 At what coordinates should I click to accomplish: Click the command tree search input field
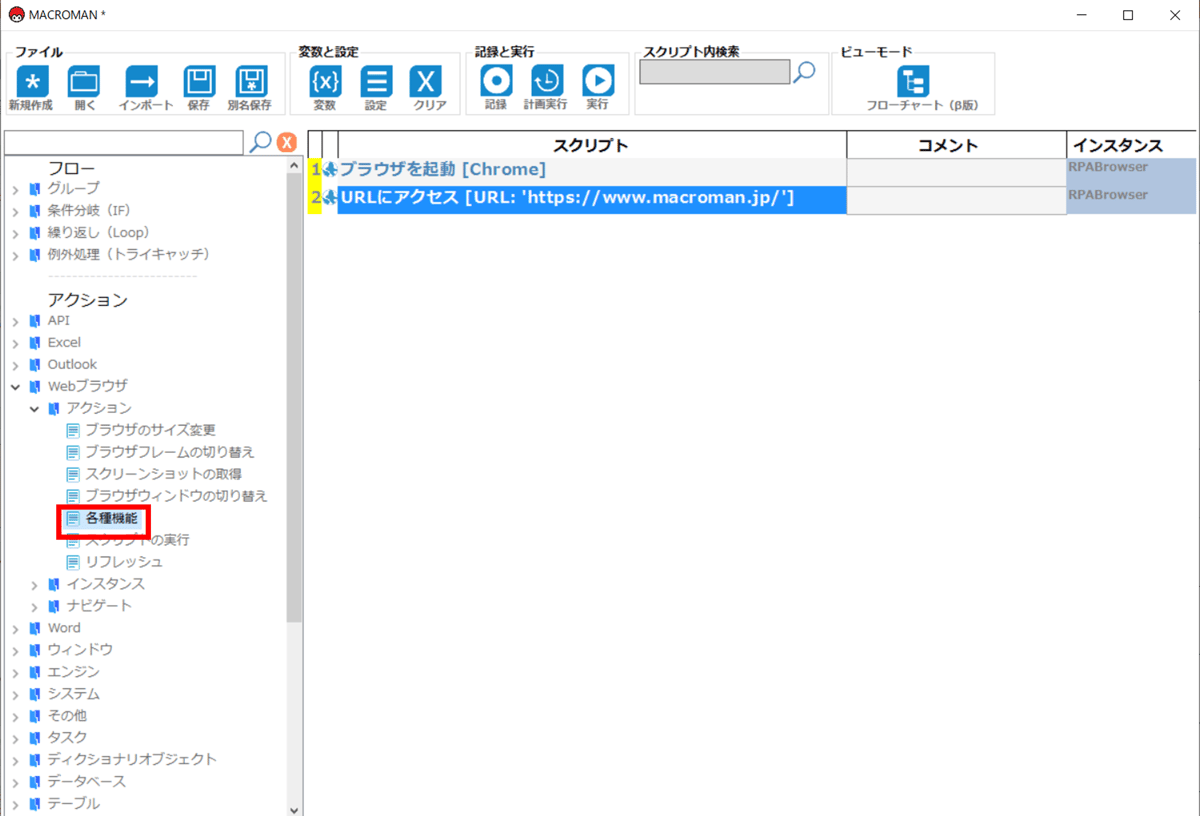tap(124, 142)
